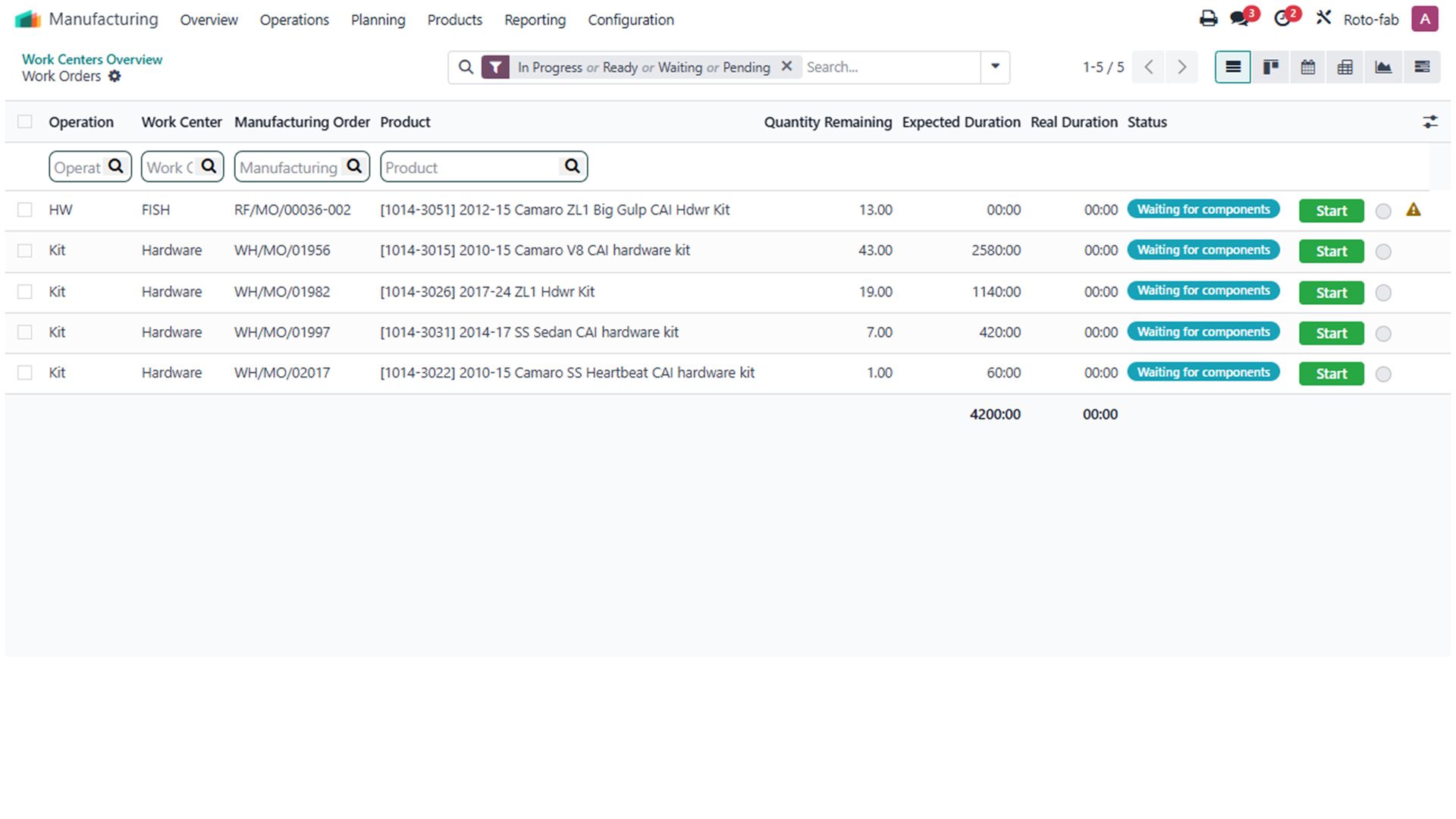The width and height of the screenshot is (1456, 819).
Task: Switch to the Pivot table view
Action: (x=1345, y=67)
